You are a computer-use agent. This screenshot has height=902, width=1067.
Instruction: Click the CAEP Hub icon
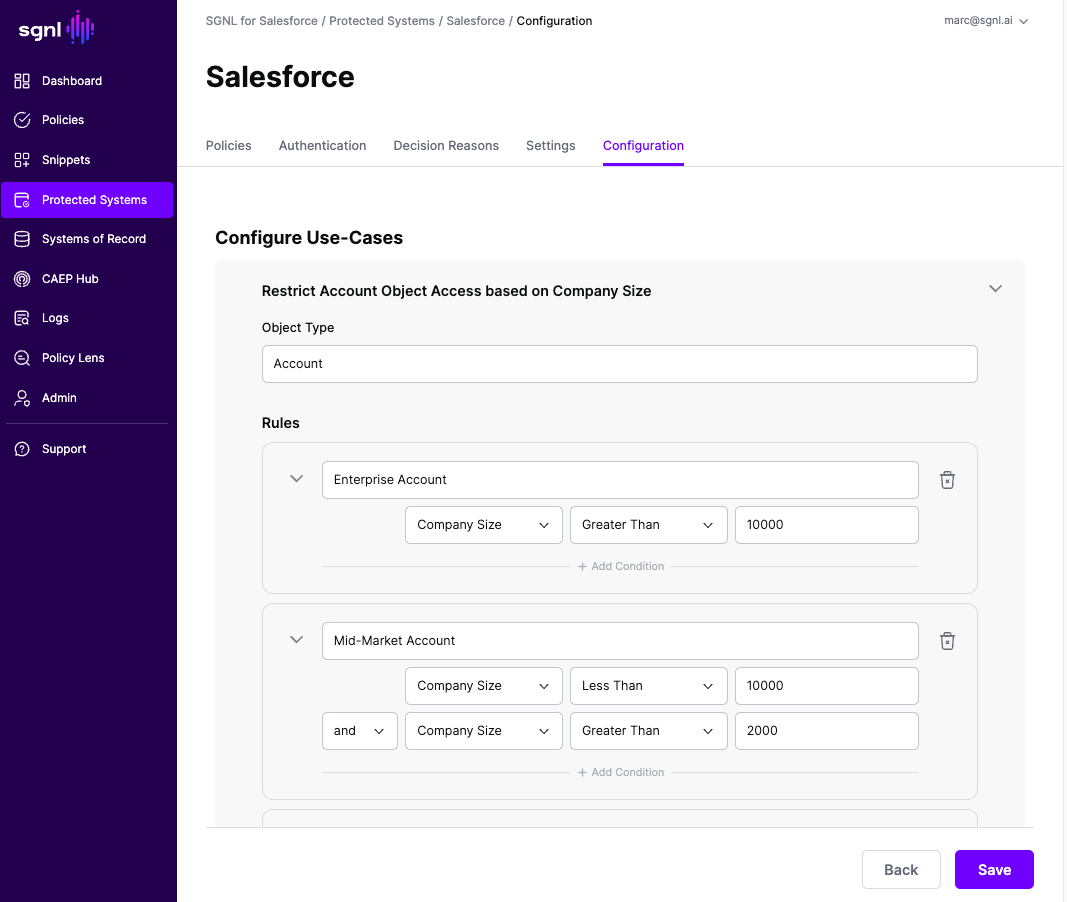tap(22, 279)
